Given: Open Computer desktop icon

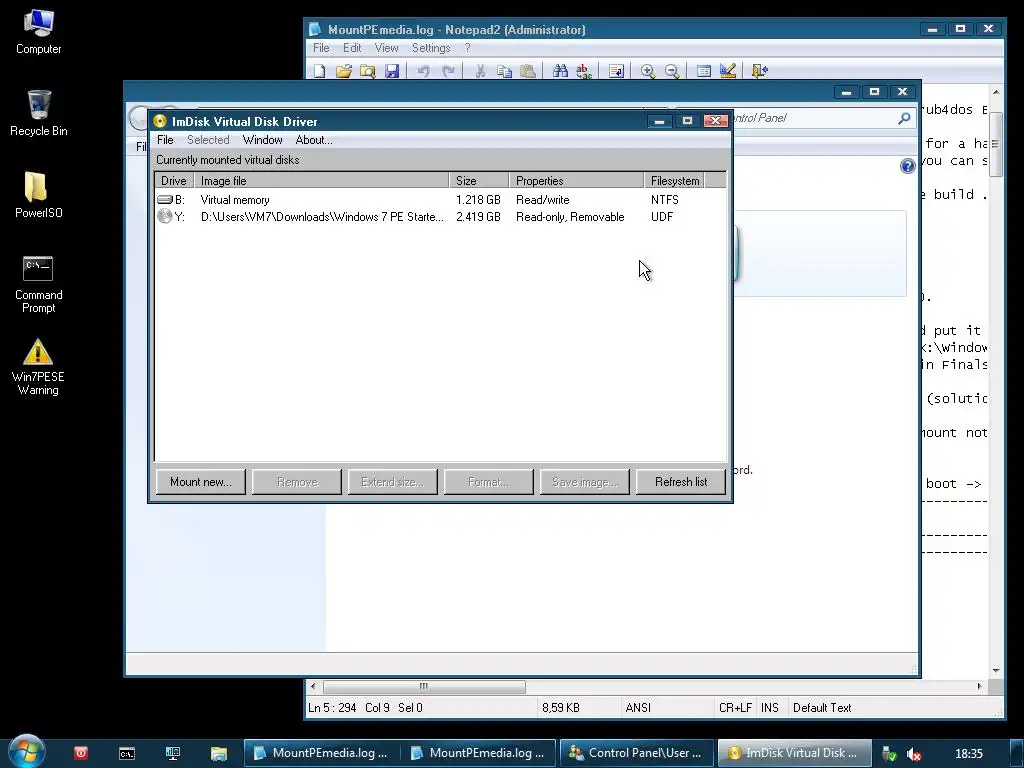Looking at the screenshot, I should [x=39, y=33].
